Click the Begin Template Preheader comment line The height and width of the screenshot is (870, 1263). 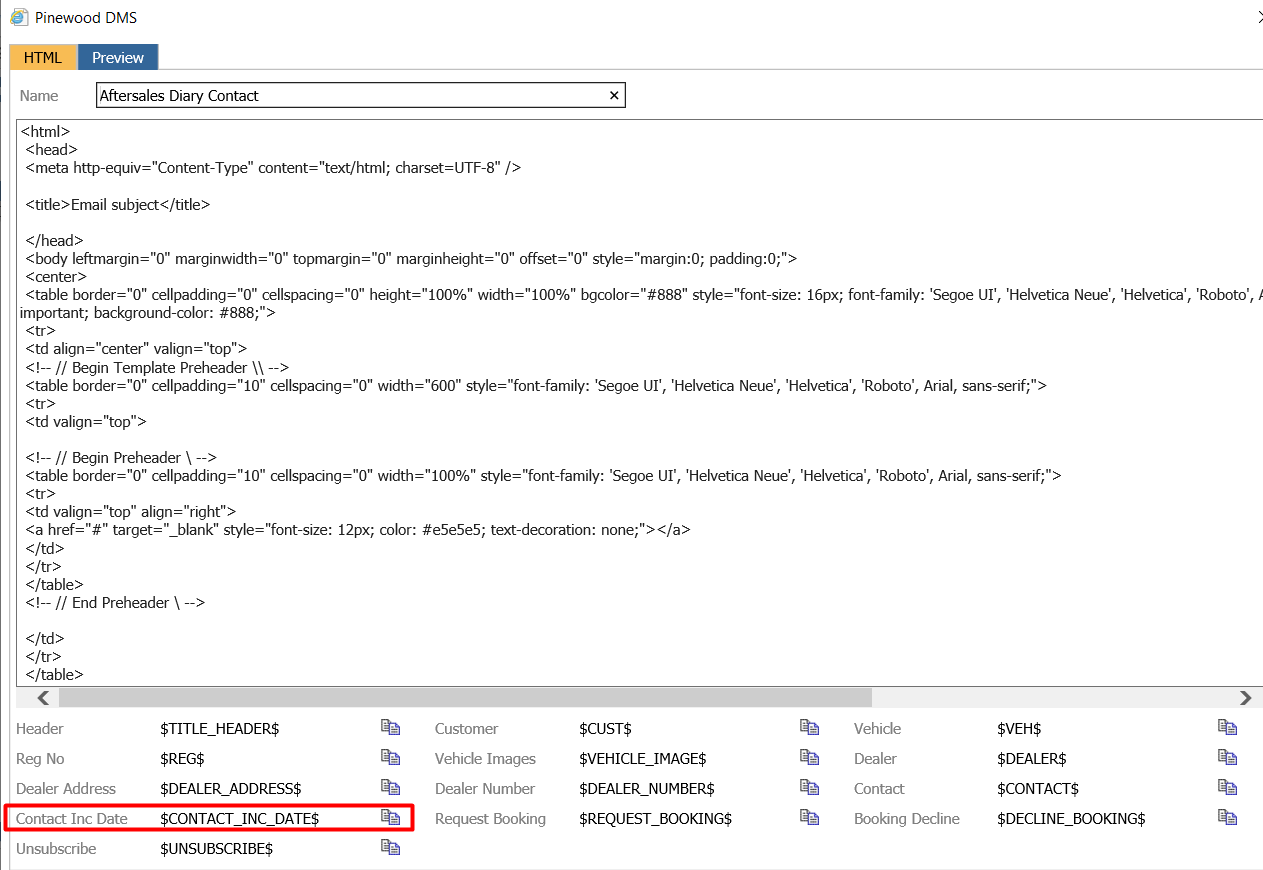coord(157,367)
